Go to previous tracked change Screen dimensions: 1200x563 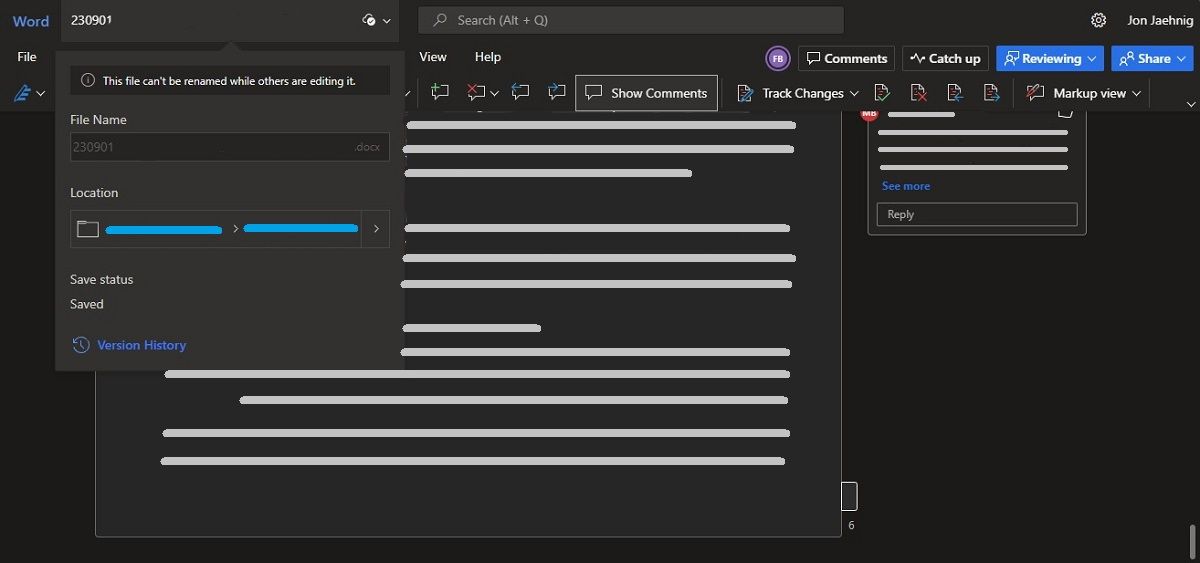(955, 93)
